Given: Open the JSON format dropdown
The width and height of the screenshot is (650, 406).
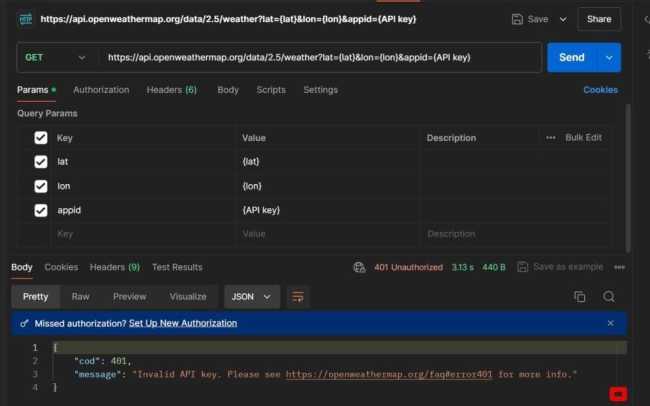Looking at the screenshot, I should (x=252, y=297).
